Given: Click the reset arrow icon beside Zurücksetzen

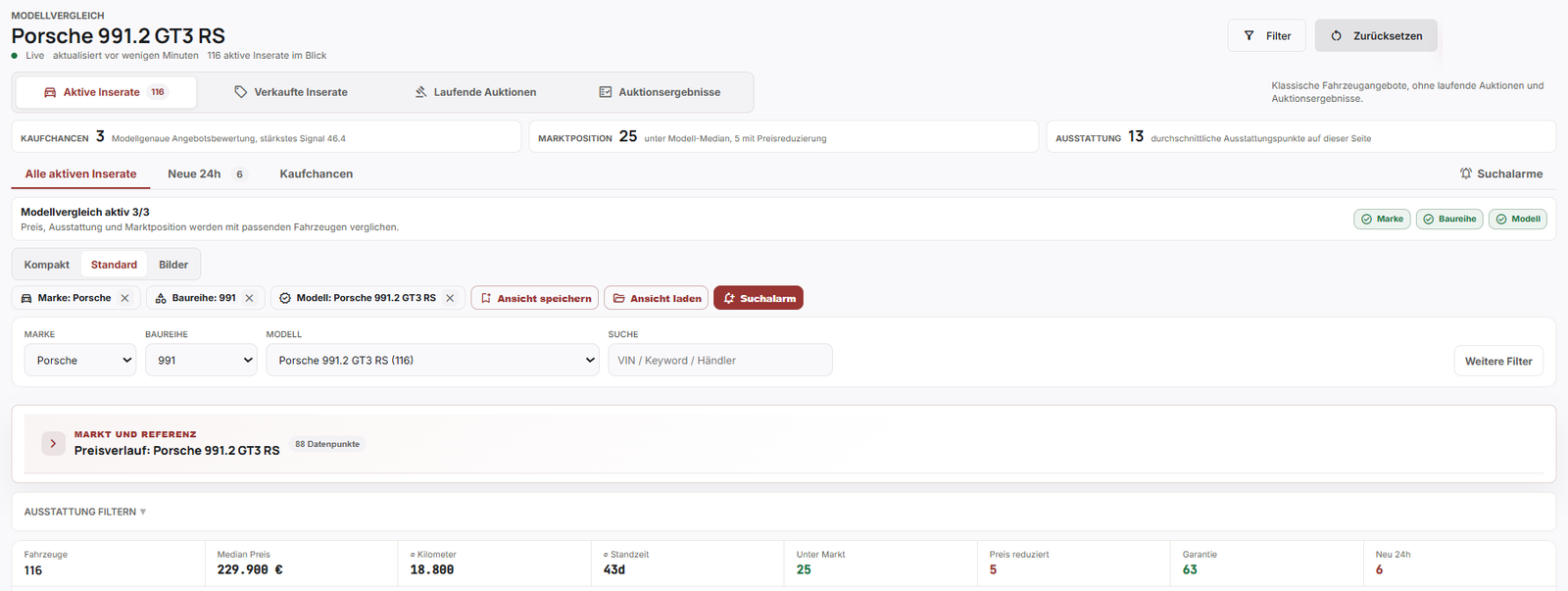Looking at the screenshot, I should (1336, 35).
